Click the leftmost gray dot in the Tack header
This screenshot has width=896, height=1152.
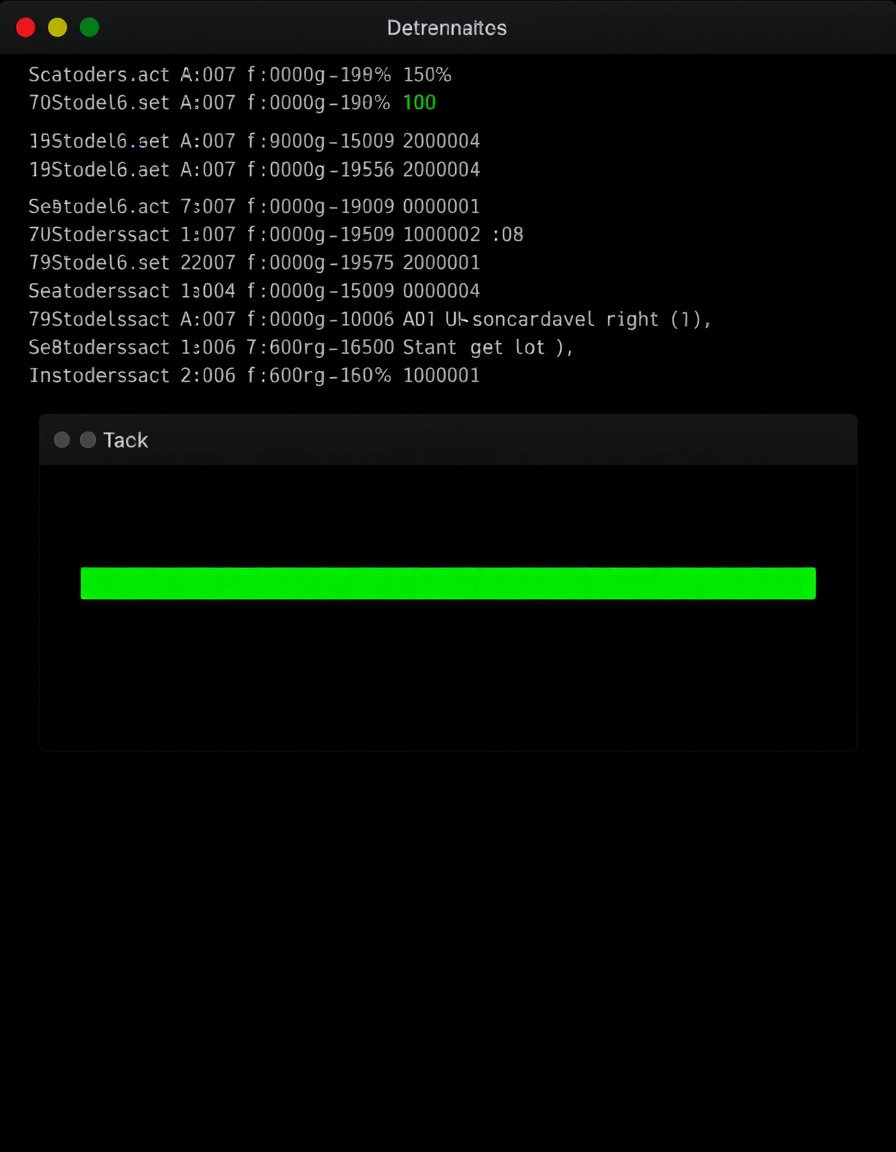pos(62,440)
